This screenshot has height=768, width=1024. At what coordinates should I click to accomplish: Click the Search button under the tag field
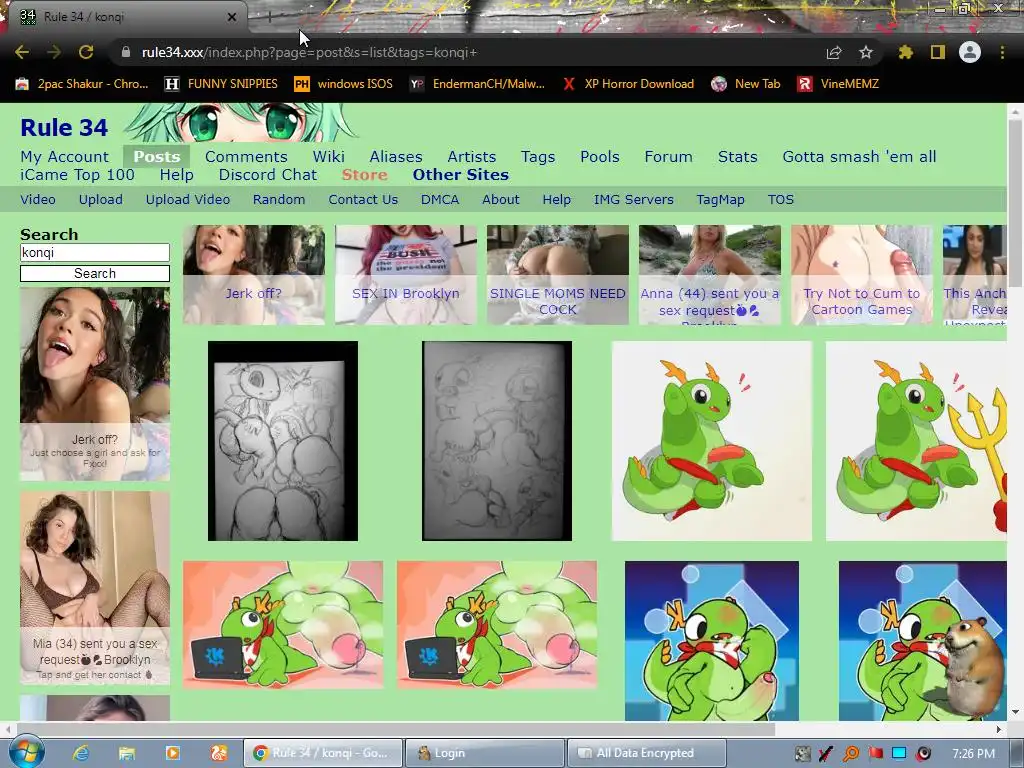click(x=95, y=274)
